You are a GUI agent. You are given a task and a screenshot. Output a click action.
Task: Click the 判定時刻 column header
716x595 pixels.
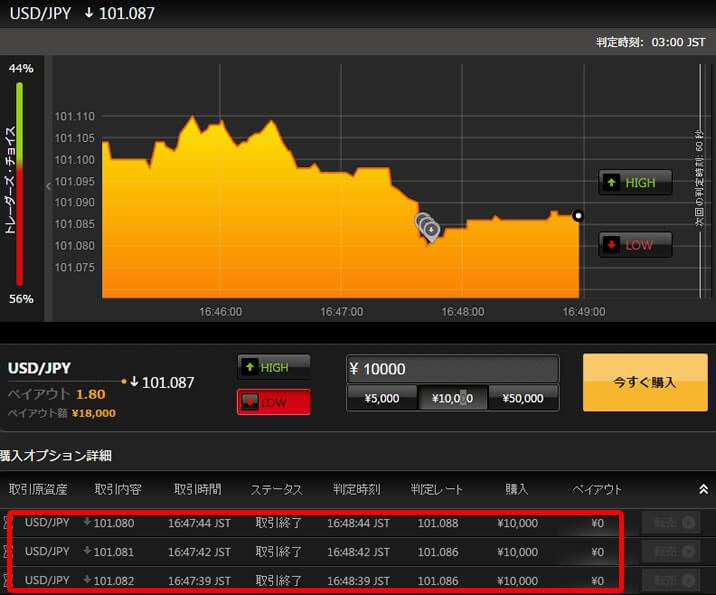coord(356,490)
